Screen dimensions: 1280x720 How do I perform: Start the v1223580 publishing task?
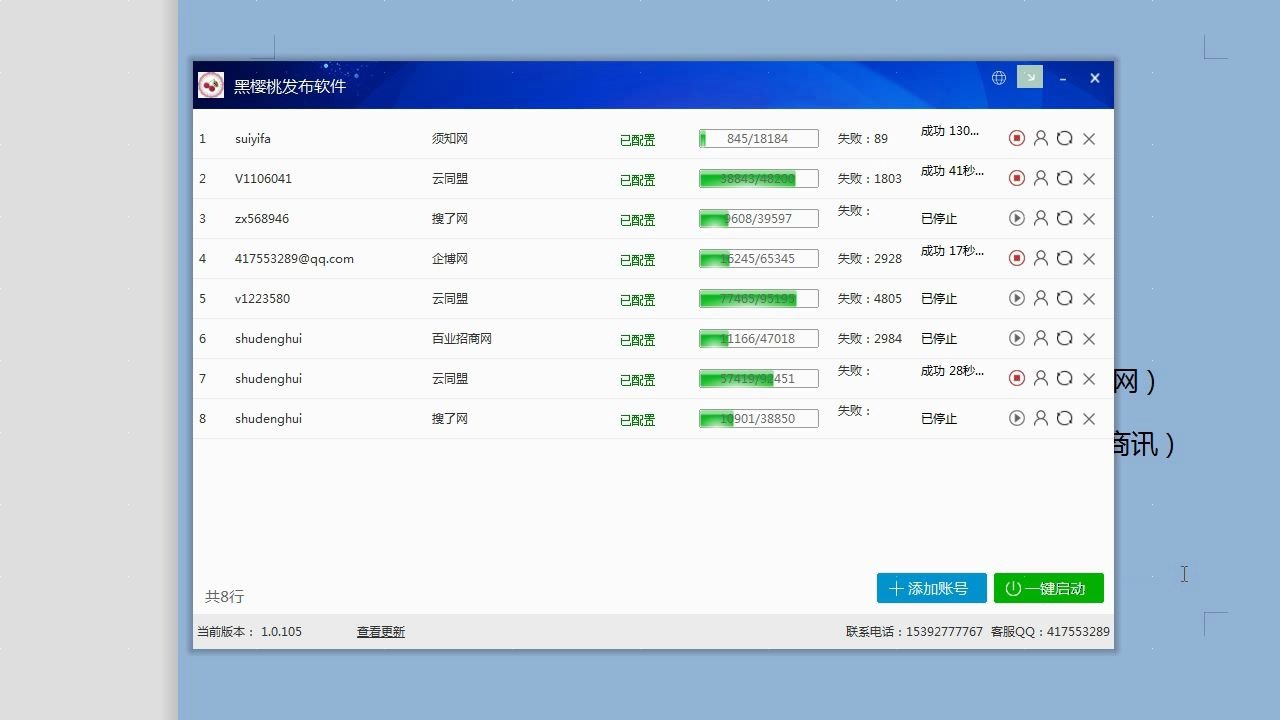tap(1017, 298)
